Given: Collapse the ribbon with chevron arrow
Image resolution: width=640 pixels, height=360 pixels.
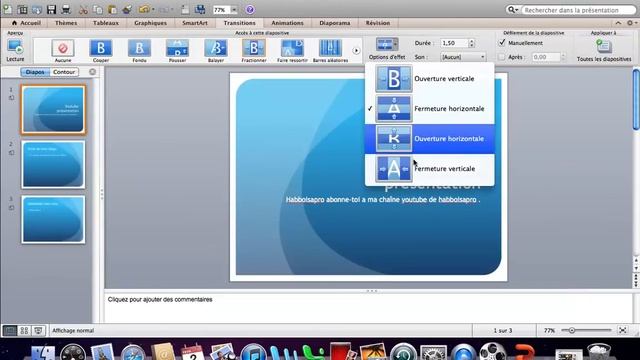Looking at the screenshot, I should pyautogui.click(x=618, y=23).
